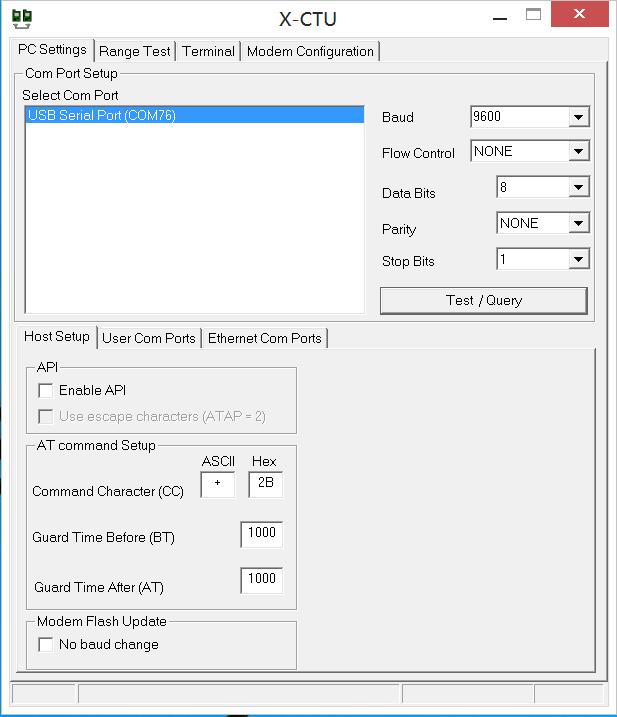
Task: Open the Stop Bits dropdown
Action: coord(578,260)
